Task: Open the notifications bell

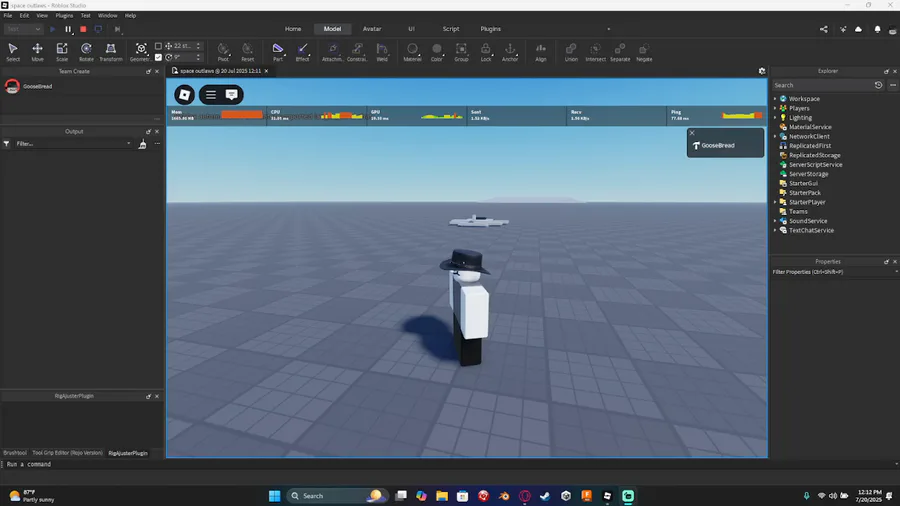Action: coord(877,29)
